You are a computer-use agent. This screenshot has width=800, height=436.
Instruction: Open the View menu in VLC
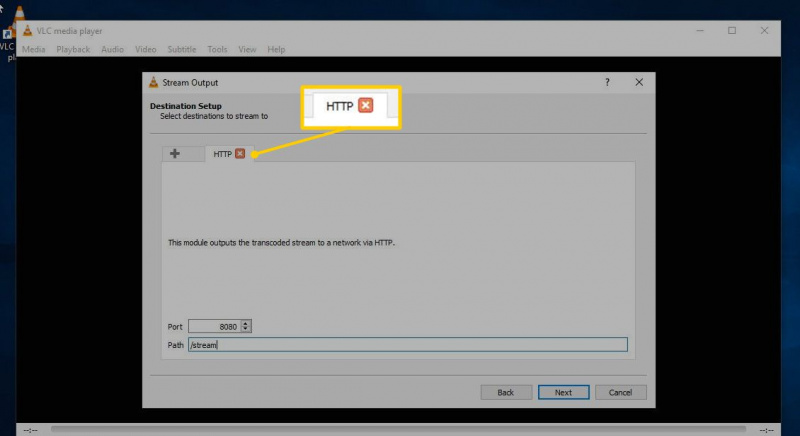coord(247,49)
